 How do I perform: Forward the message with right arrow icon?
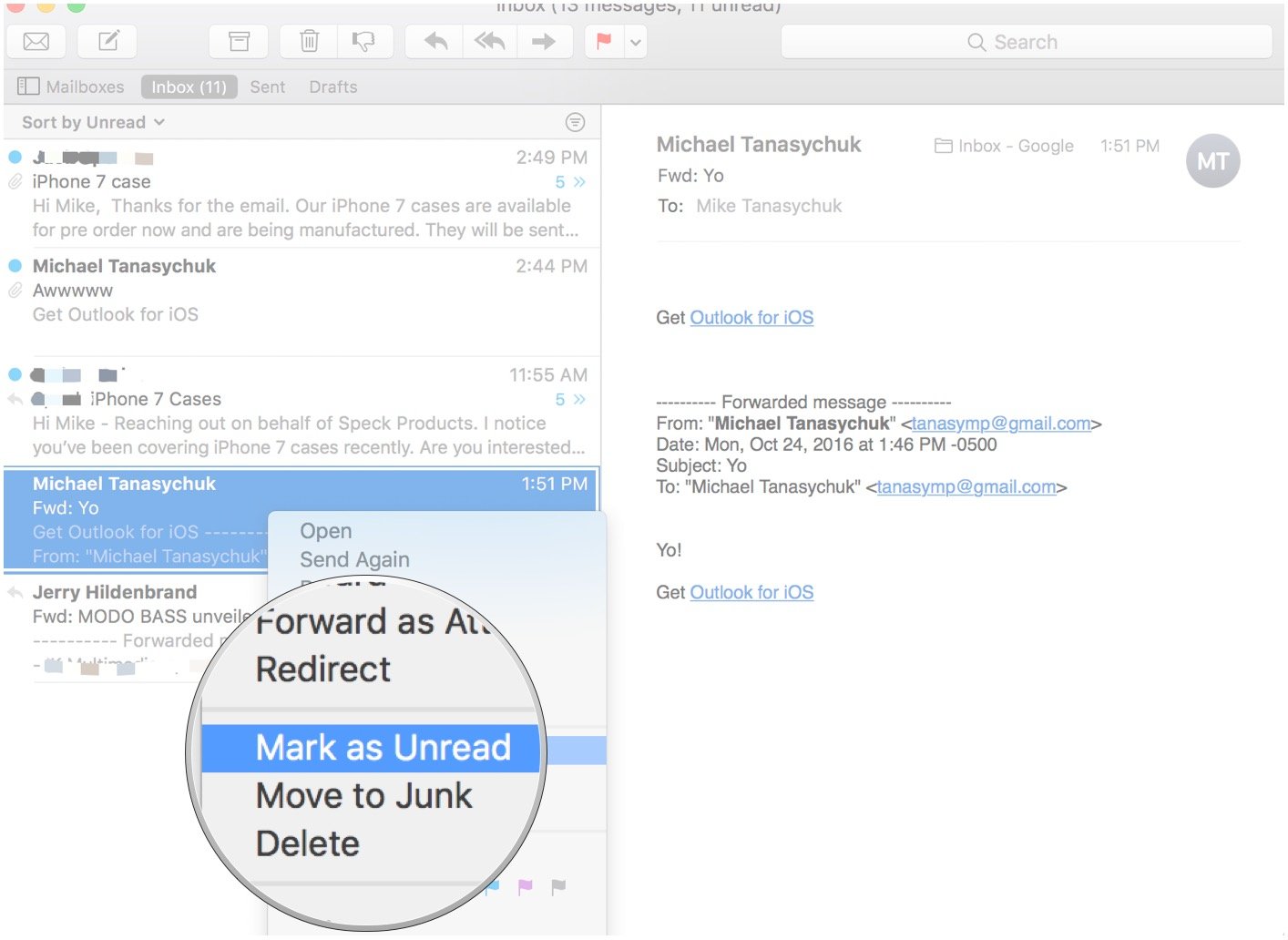[x=545, y=42]
